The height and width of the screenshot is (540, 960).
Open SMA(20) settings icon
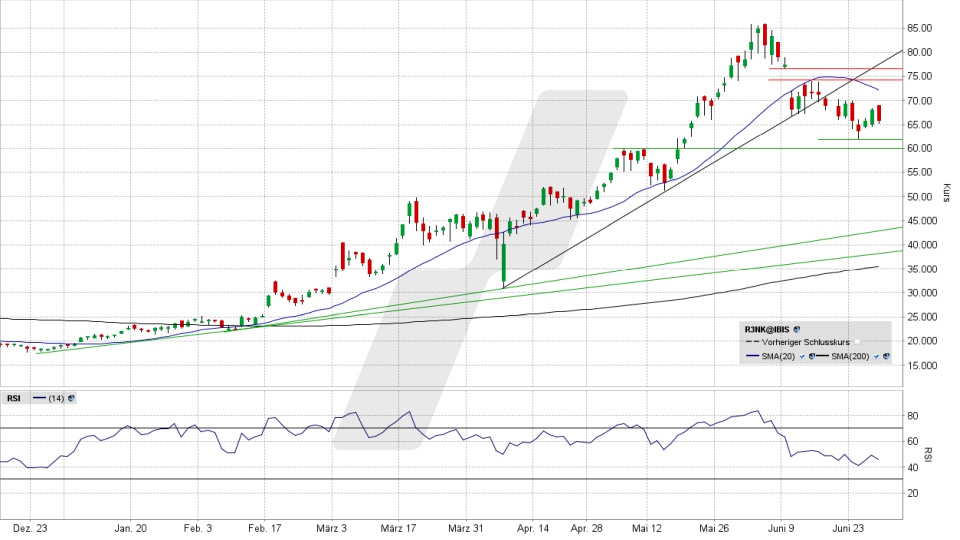(x=811, y=356)
